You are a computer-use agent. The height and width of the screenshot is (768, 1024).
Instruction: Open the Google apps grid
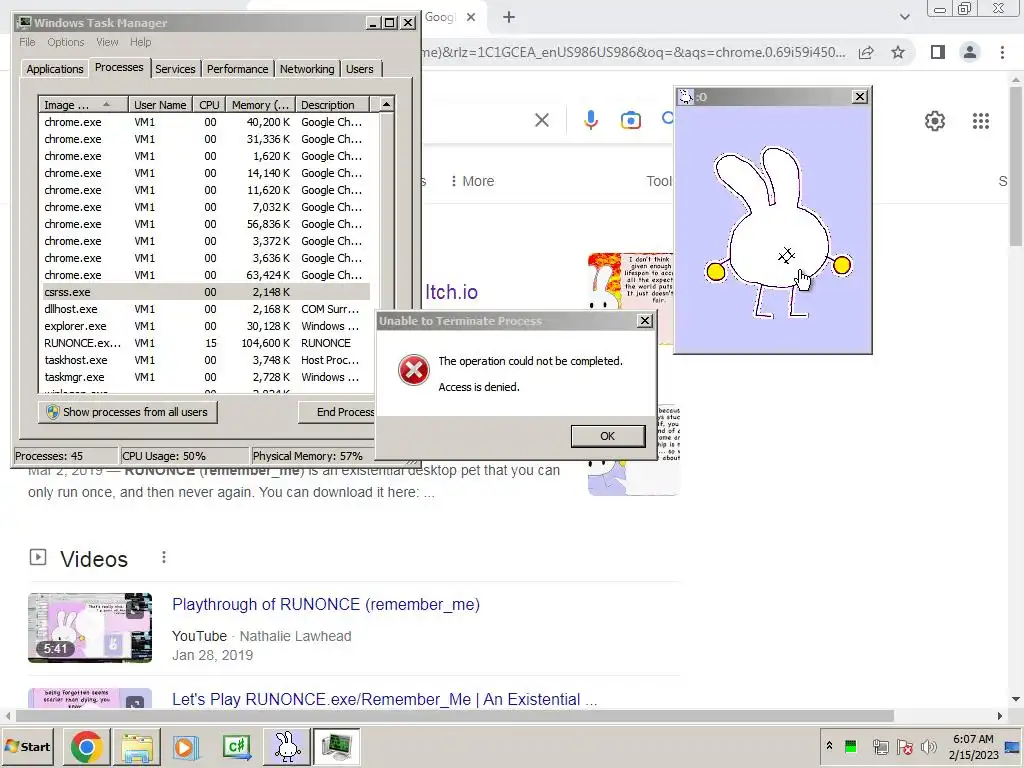tap(980, 121)
